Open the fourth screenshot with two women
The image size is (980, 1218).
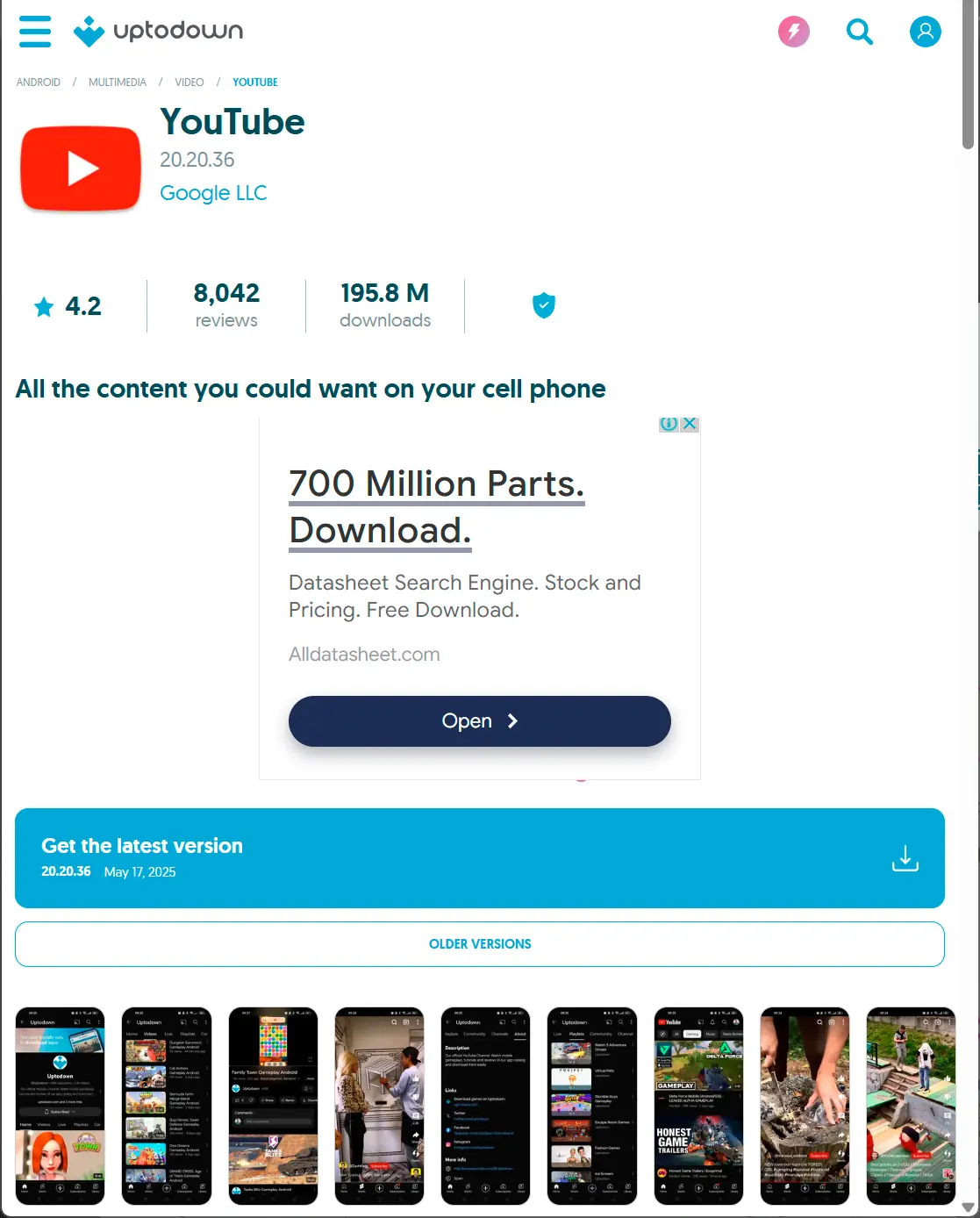[379, 1106]
